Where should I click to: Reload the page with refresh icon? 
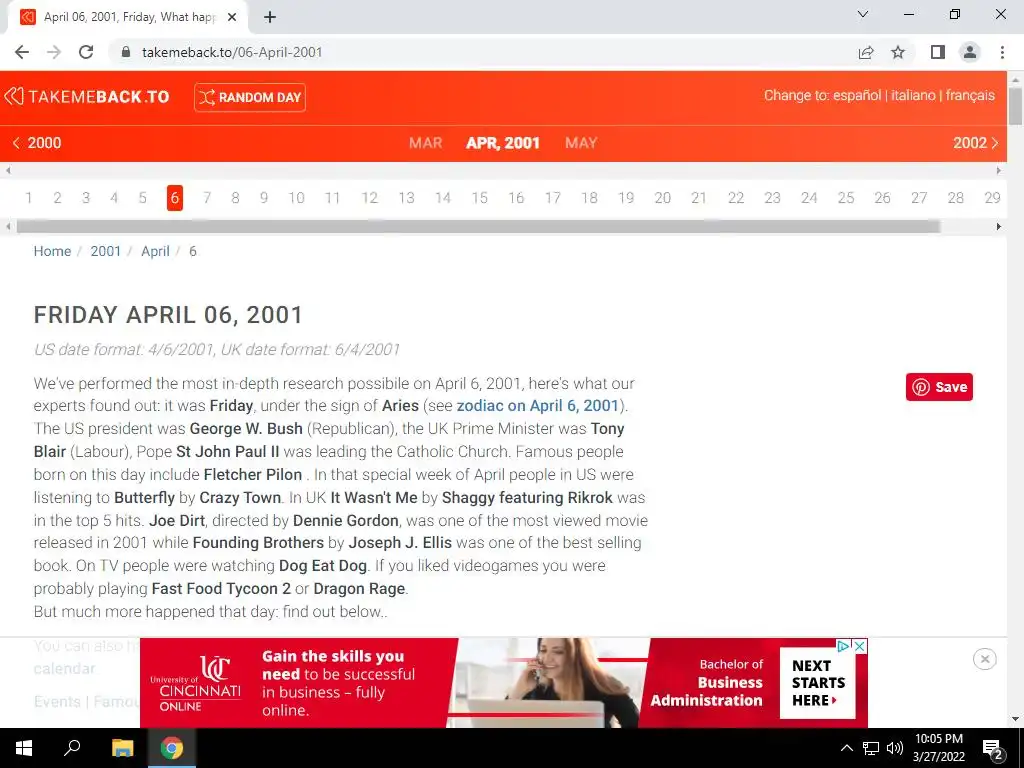click(x=86, y=52)
